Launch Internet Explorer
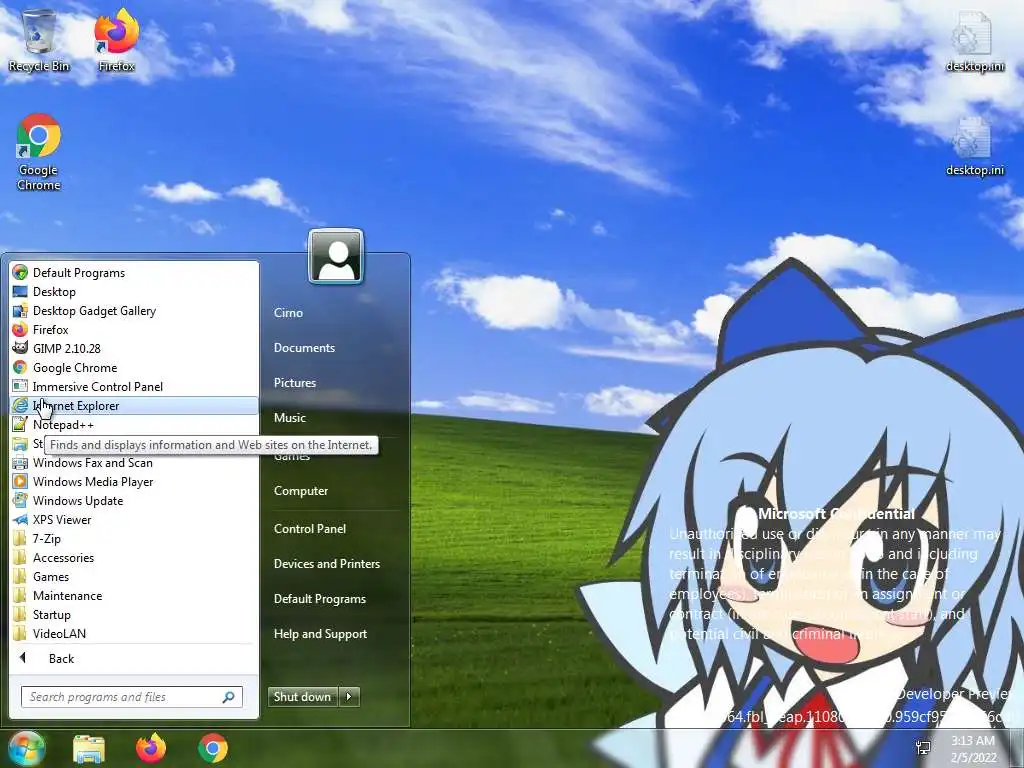Image resolution: width=1024 pixels, height=768 pixels. tap(135, 406)
